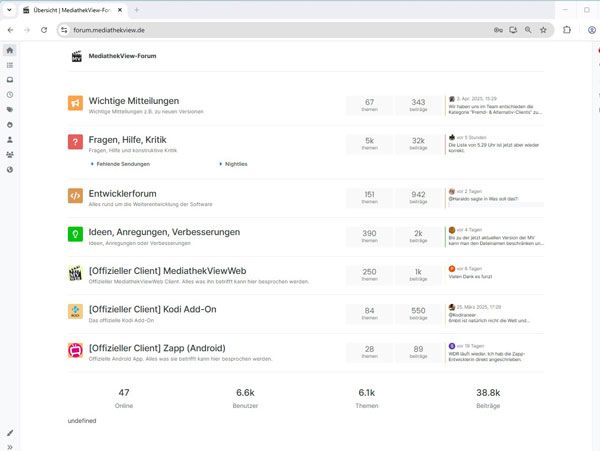Select the Übersicht MediathekView-Forum tab
This screenshot has height=451, width=600.
(x=71, y=10)
